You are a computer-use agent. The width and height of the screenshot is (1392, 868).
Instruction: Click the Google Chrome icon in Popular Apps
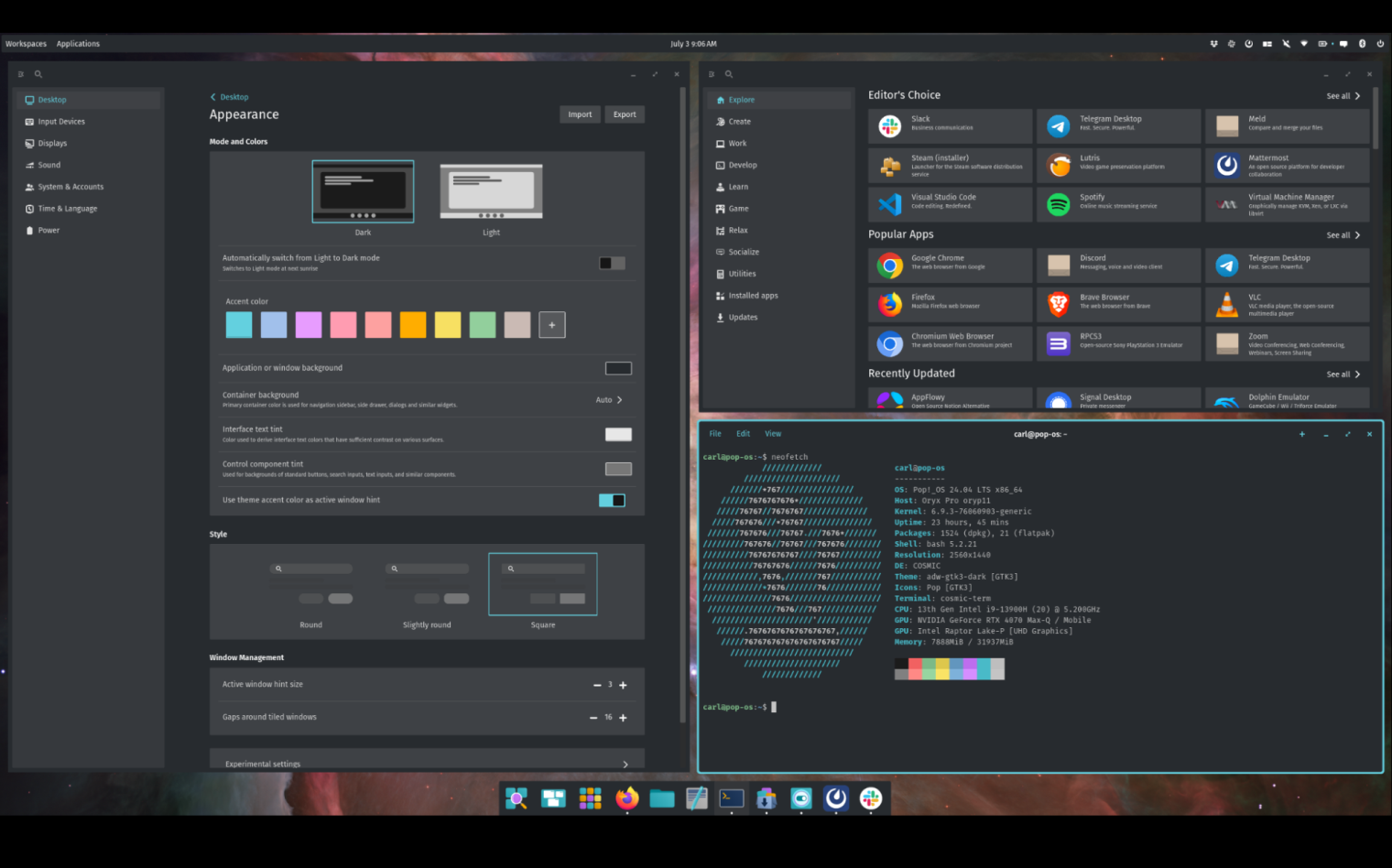889,266
